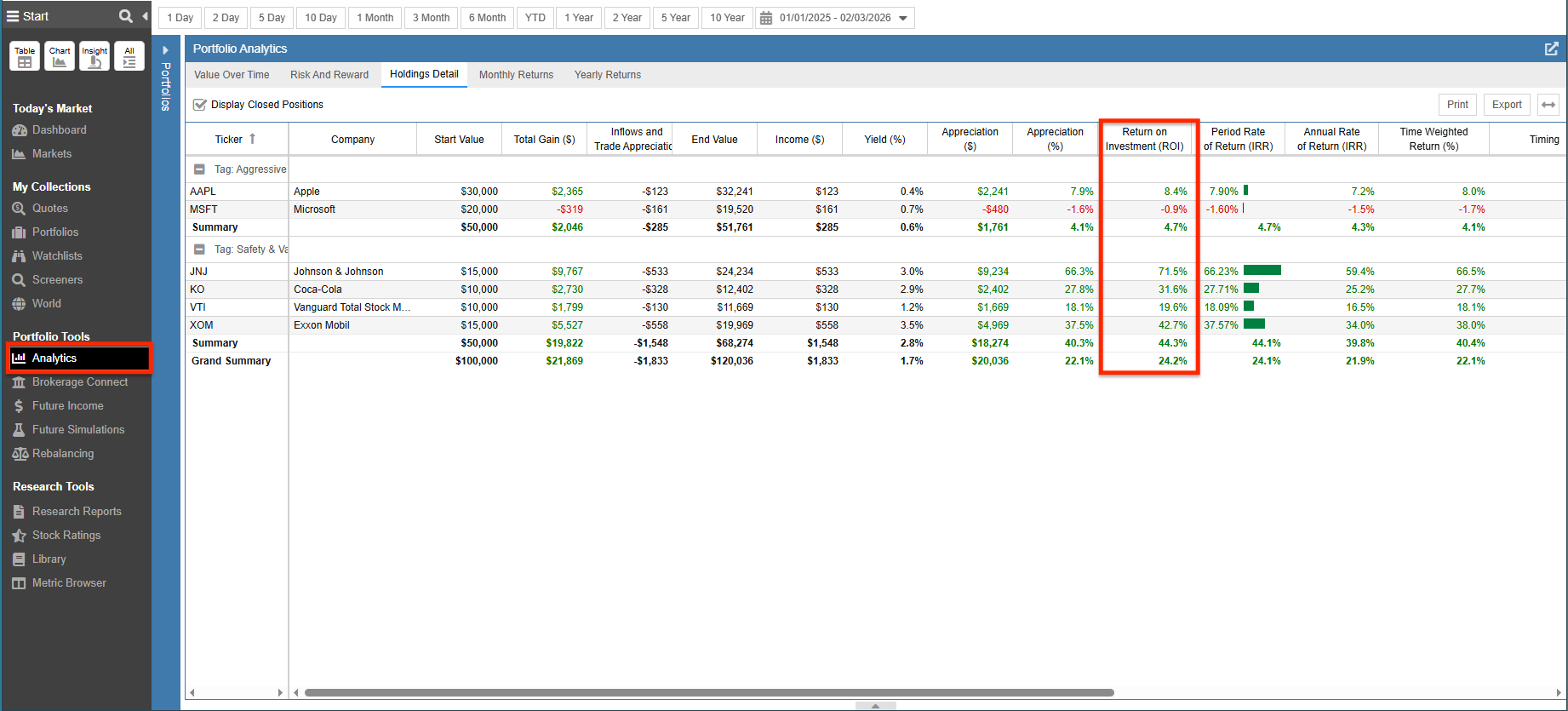Expand the Portfolios side panel
Screen dimensions: 1568x711
[166, 50]
